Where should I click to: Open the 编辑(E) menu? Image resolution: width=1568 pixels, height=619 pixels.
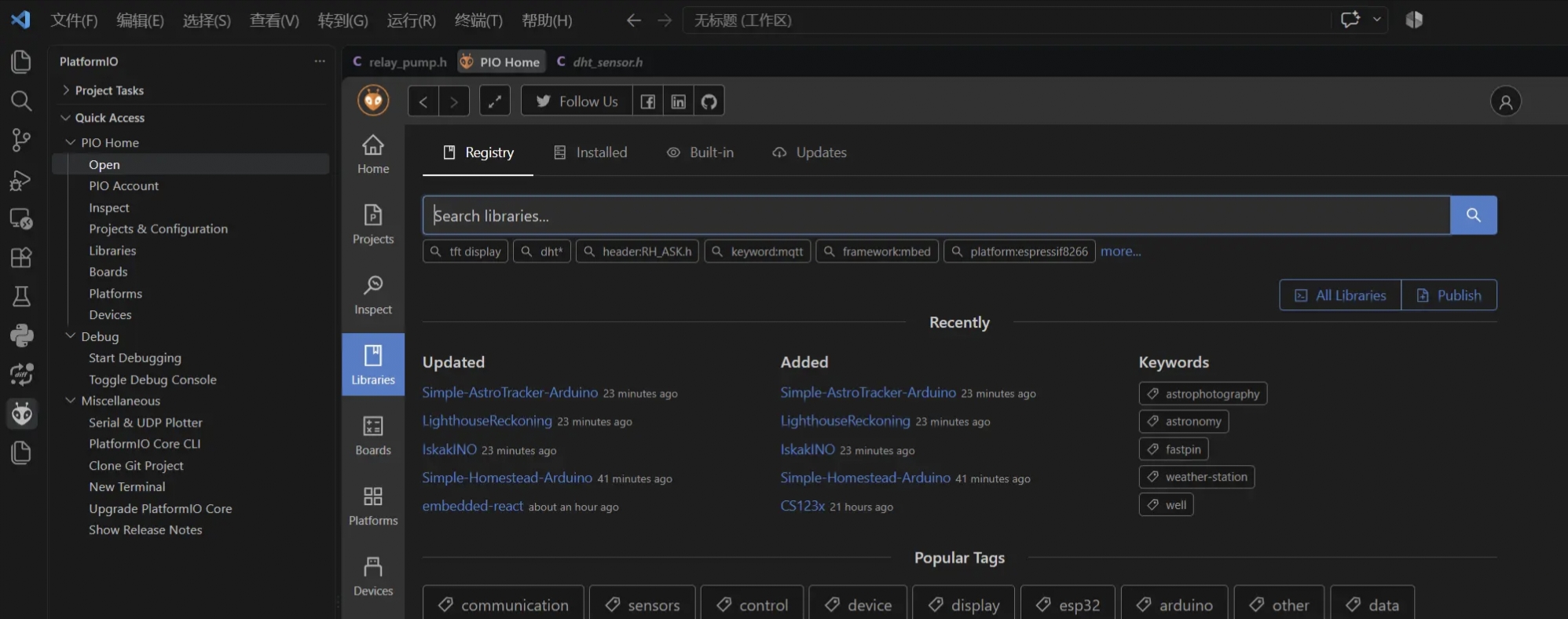tap(140, 20)
